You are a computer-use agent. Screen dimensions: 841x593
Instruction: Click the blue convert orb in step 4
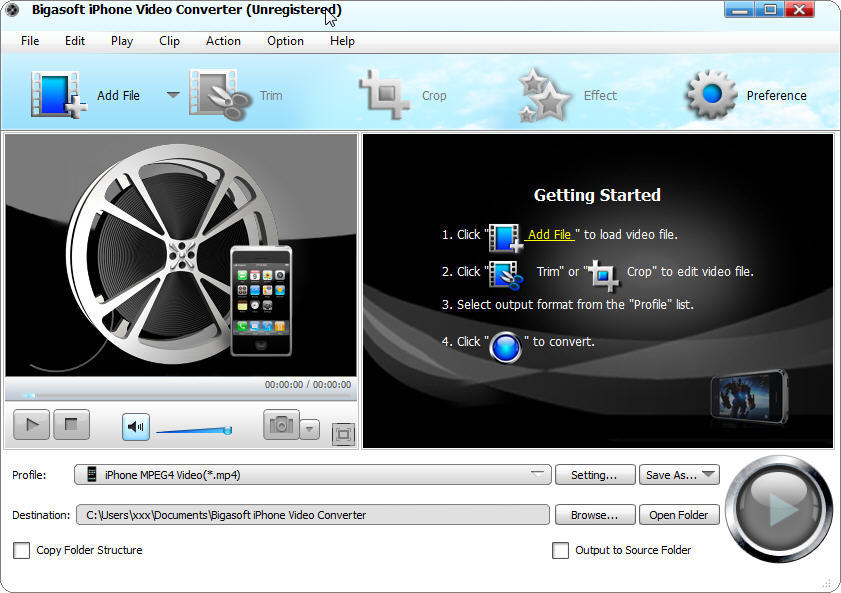(505, 347)
